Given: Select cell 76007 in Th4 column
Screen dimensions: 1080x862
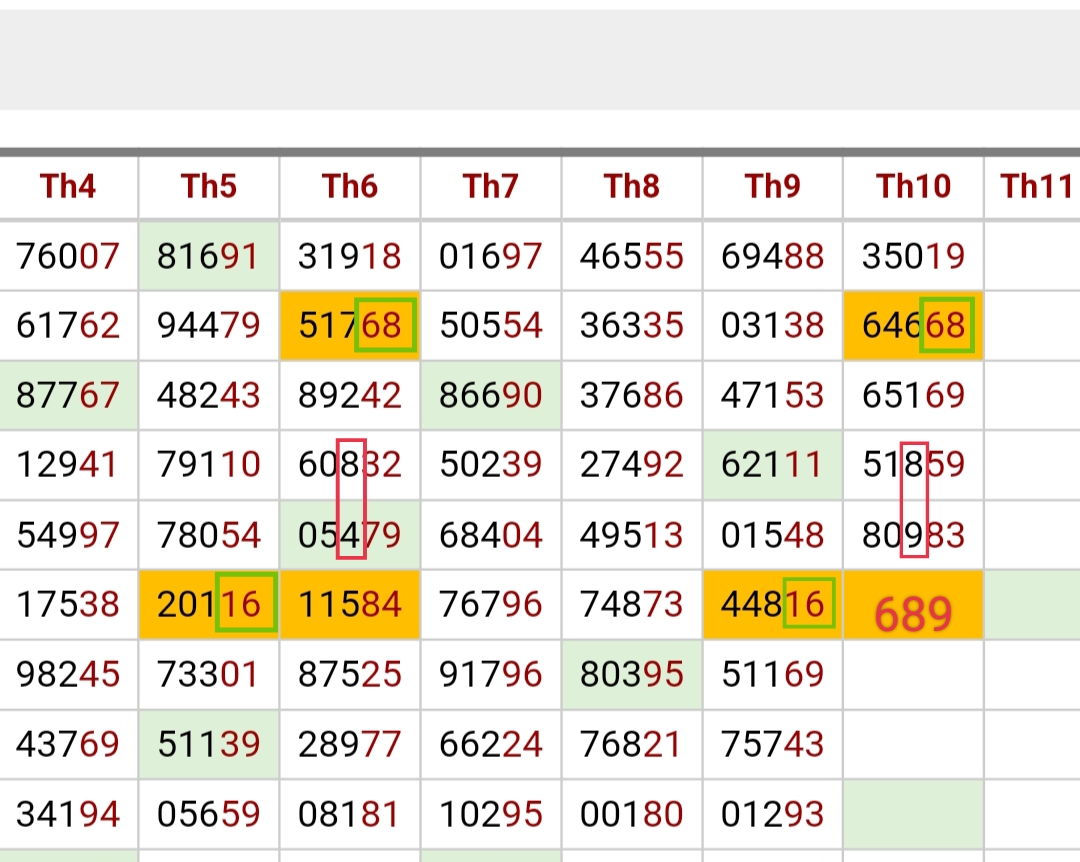Looking at the screenshot, I should 68,256.
